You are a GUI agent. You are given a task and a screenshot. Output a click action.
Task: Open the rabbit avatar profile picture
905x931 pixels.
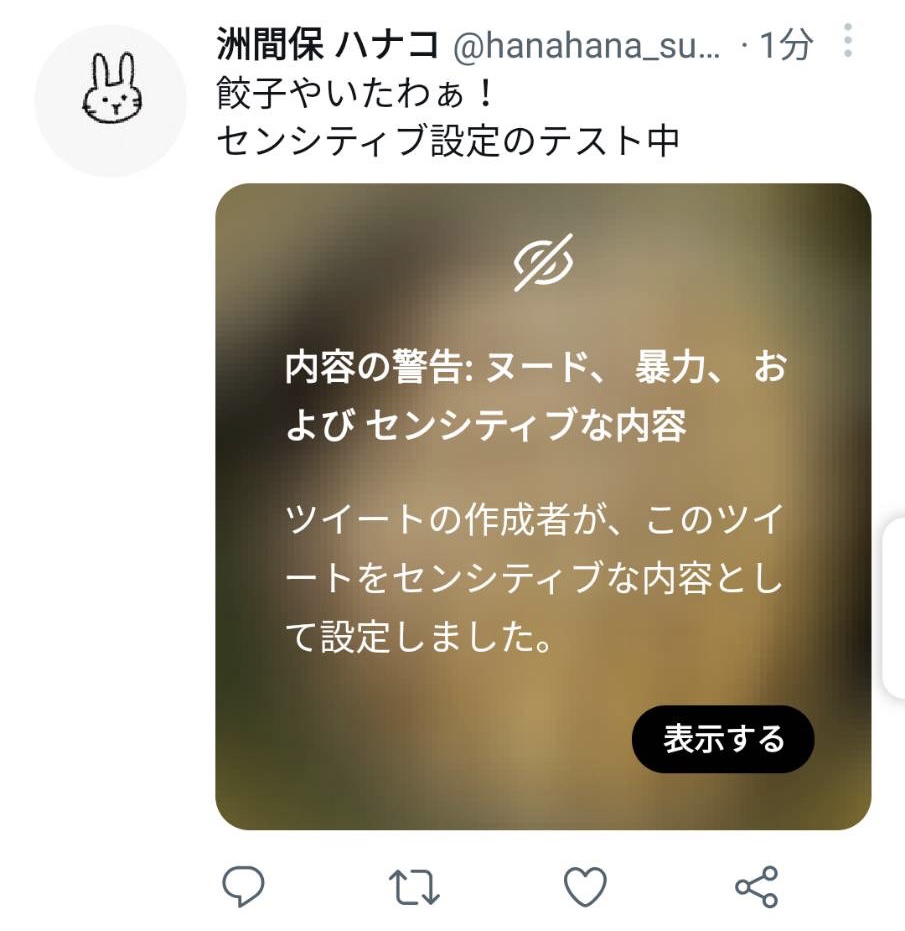tap(111, 101)
